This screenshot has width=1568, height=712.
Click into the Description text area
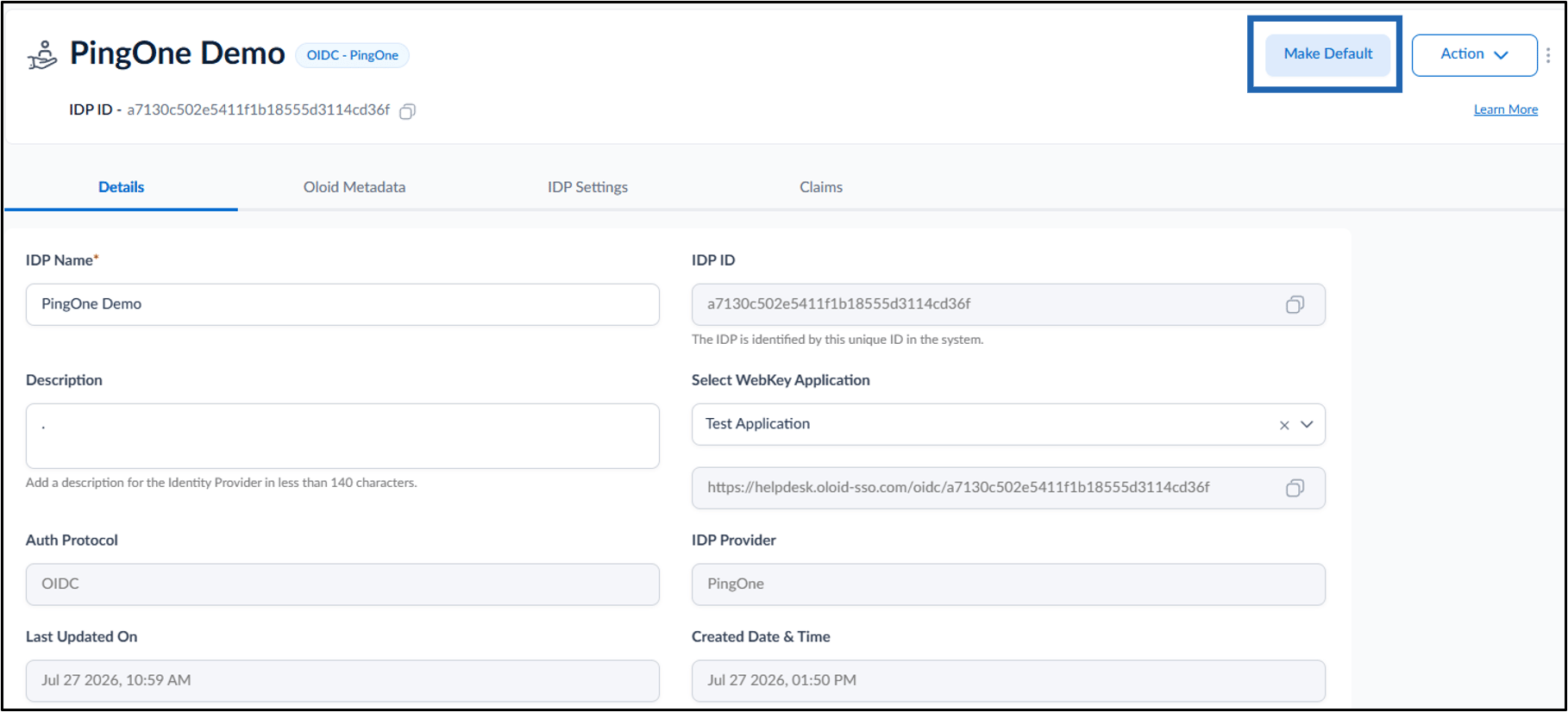[342, 436]
